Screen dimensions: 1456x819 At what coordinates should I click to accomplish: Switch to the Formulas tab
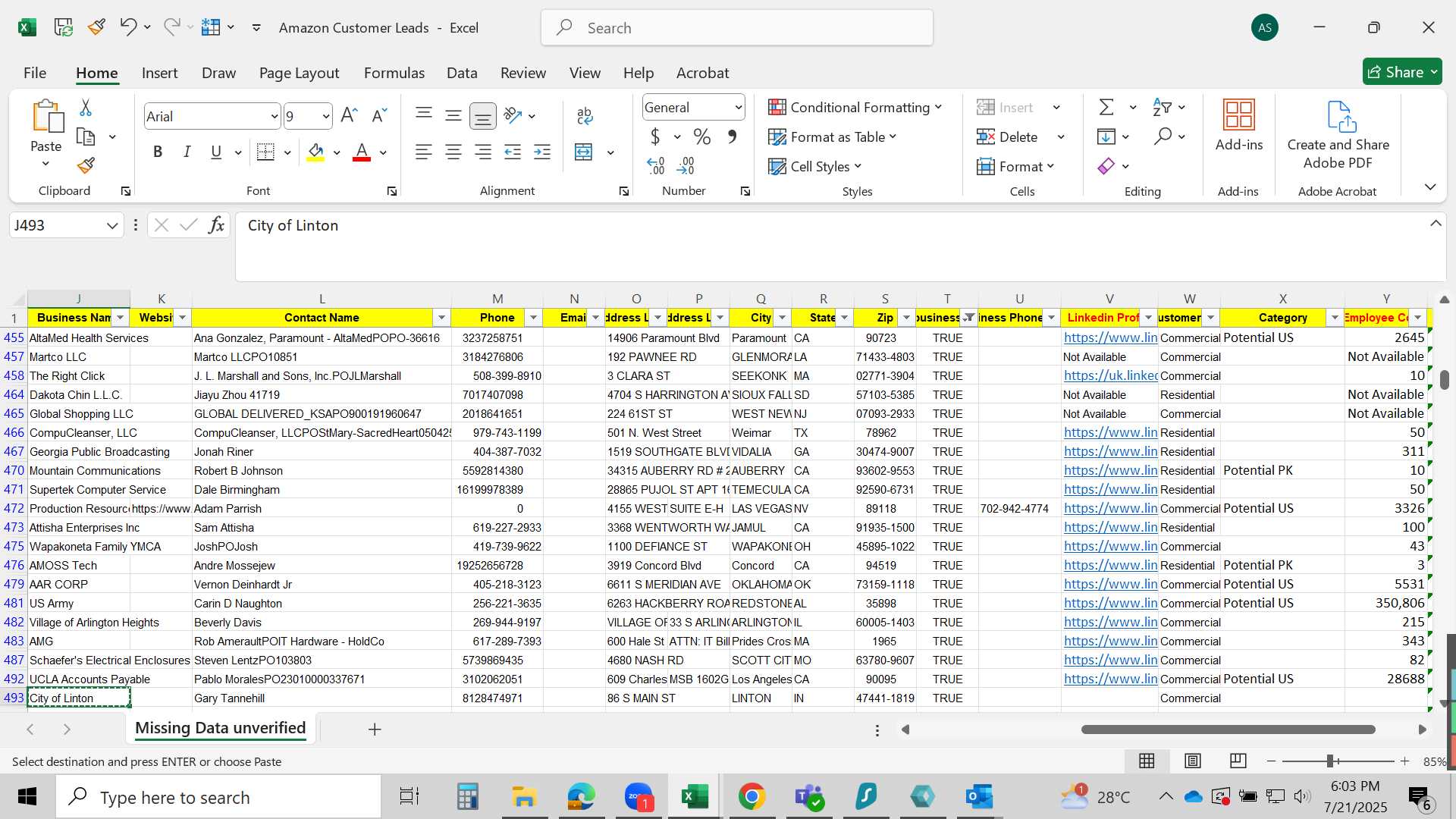point(394,73)
